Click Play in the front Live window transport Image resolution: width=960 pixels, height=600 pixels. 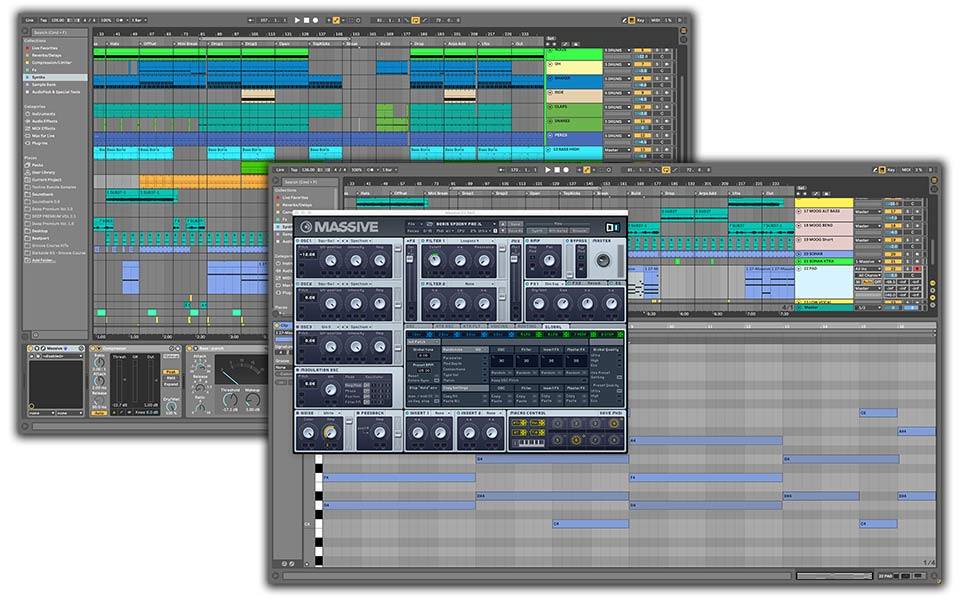pos(548,170)
